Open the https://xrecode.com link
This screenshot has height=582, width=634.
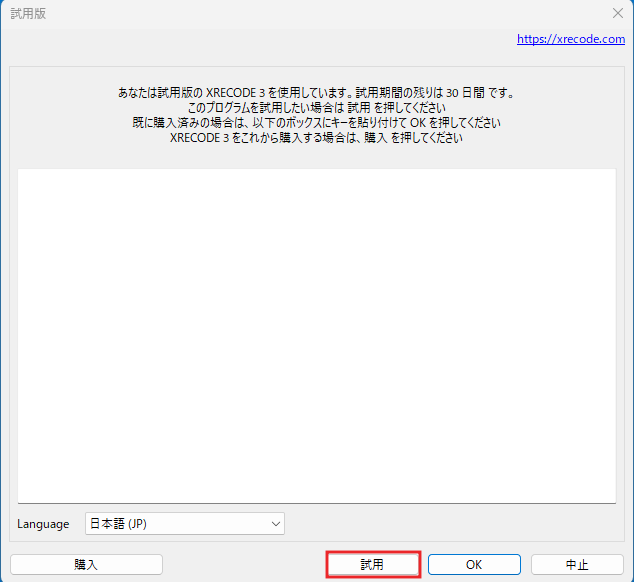(571, 39)
